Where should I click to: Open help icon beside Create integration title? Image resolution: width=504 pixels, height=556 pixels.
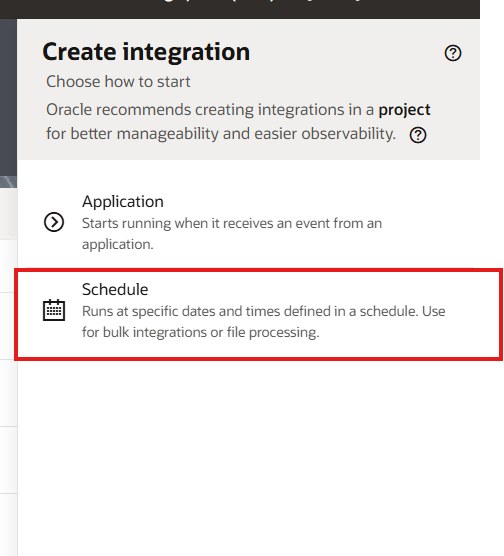click(453, 53)
